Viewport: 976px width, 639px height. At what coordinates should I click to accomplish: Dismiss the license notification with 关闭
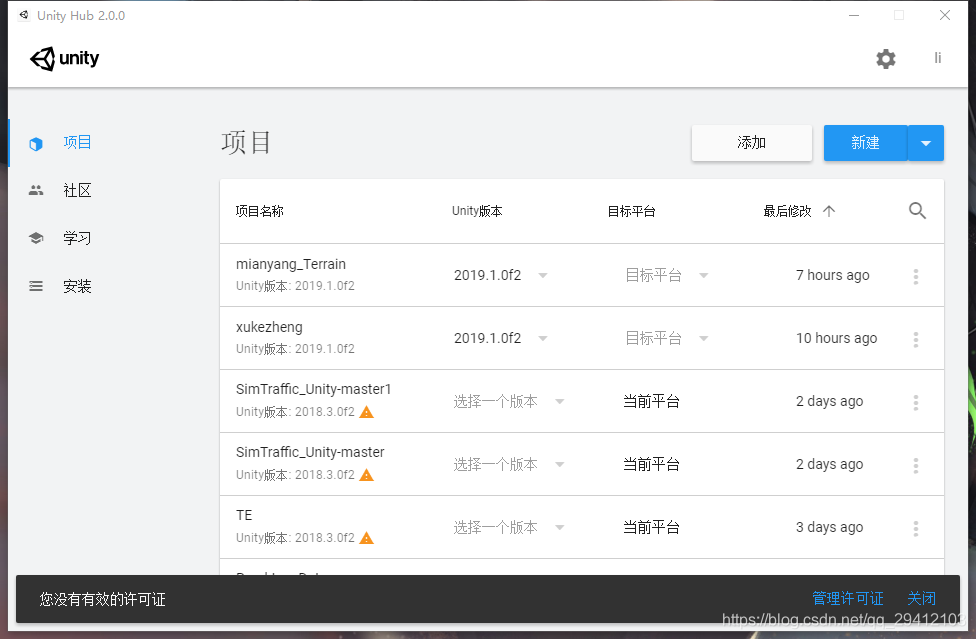[921, 599]
